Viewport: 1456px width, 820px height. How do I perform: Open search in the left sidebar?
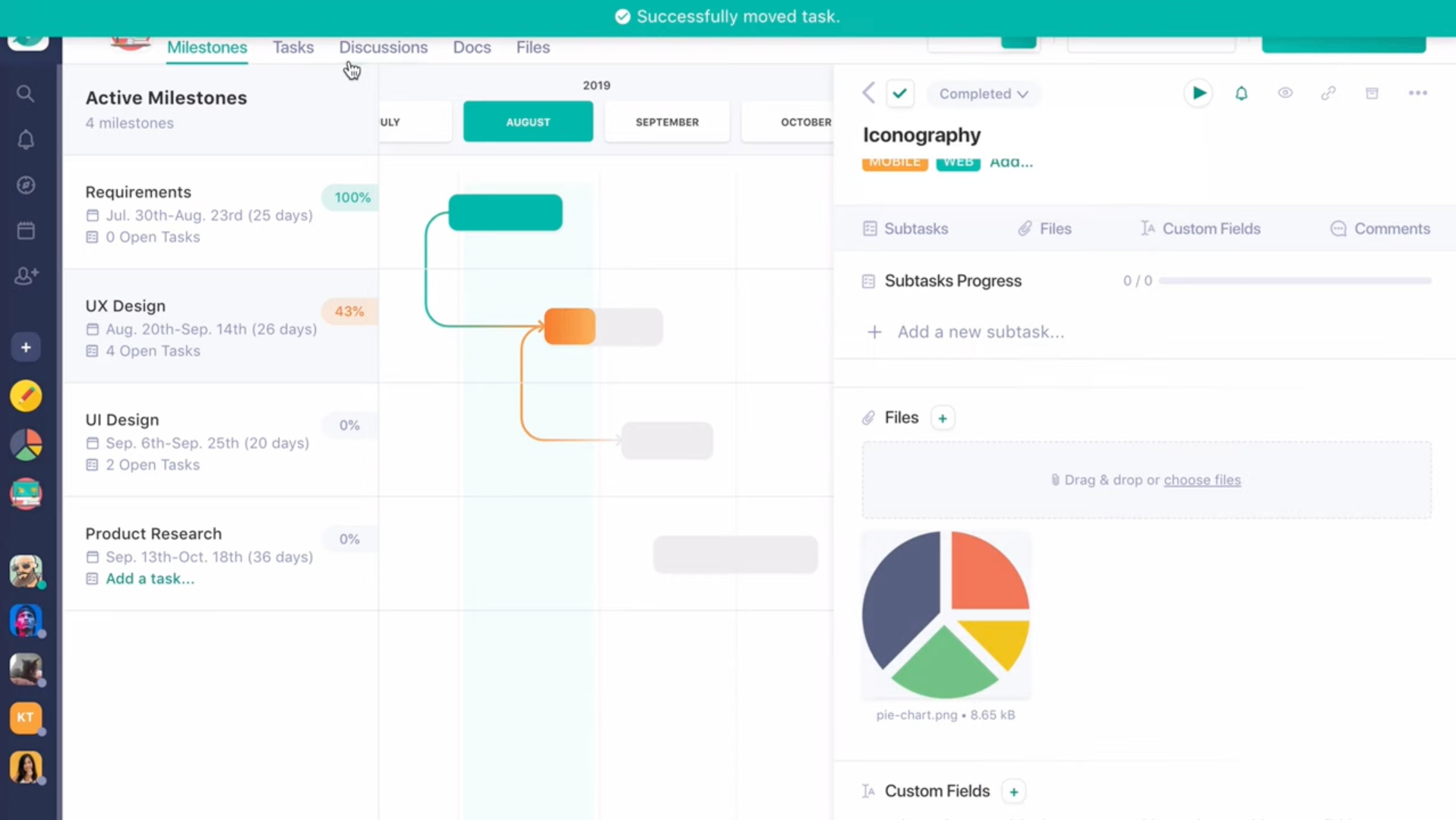26,93
